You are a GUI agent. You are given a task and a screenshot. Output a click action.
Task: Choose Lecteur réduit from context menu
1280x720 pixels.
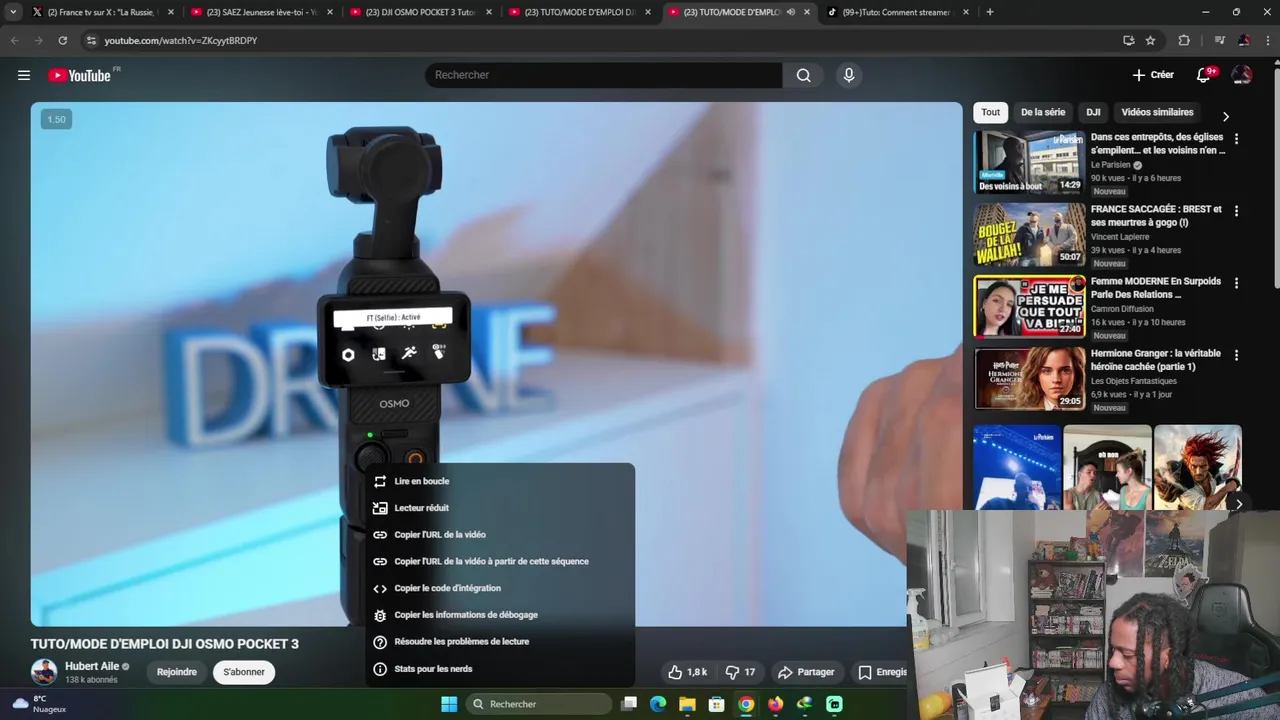[499, 508]
